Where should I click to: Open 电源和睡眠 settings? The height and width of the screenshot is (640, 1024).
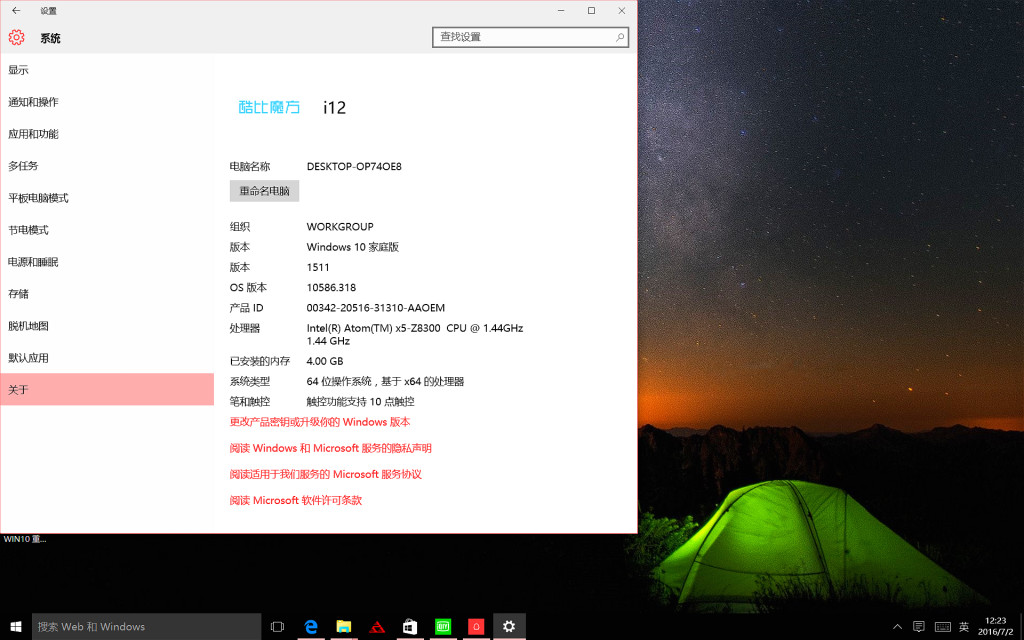[x=107, y=262]
